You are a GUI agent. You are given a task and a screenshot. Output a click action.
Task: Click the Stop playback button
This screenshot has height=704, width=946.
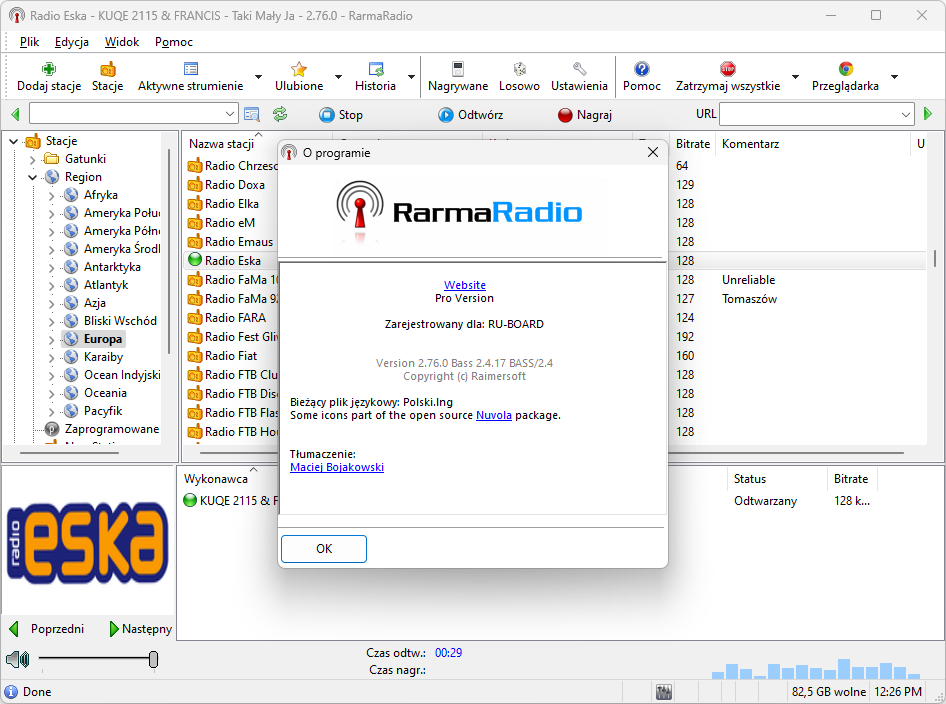click(341, 115)
